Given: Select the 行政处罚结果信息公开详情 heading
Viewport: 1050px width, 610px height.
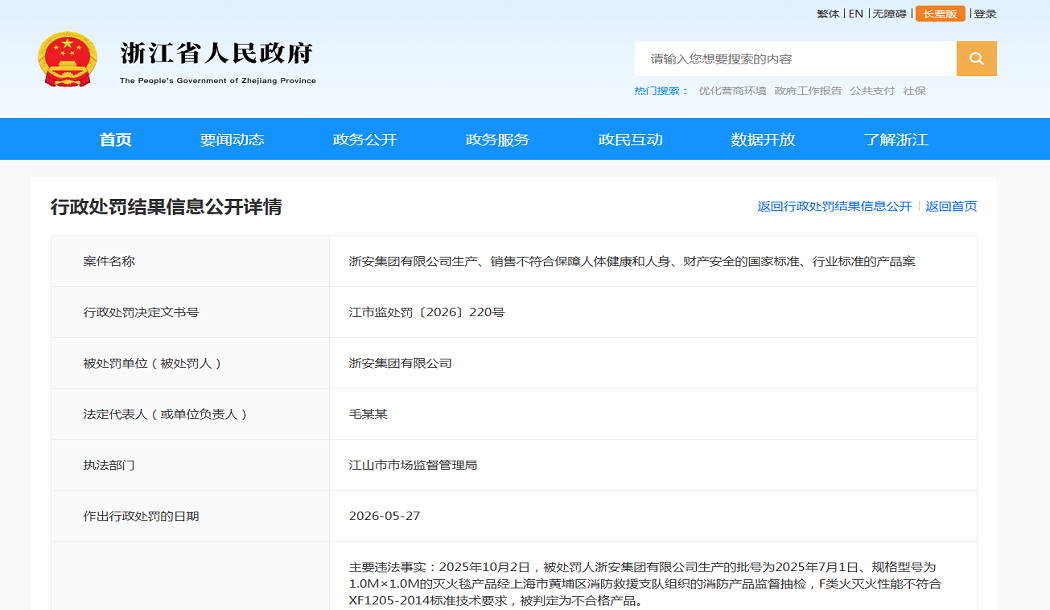Looking at the screenshot, I should click(166, 206).
